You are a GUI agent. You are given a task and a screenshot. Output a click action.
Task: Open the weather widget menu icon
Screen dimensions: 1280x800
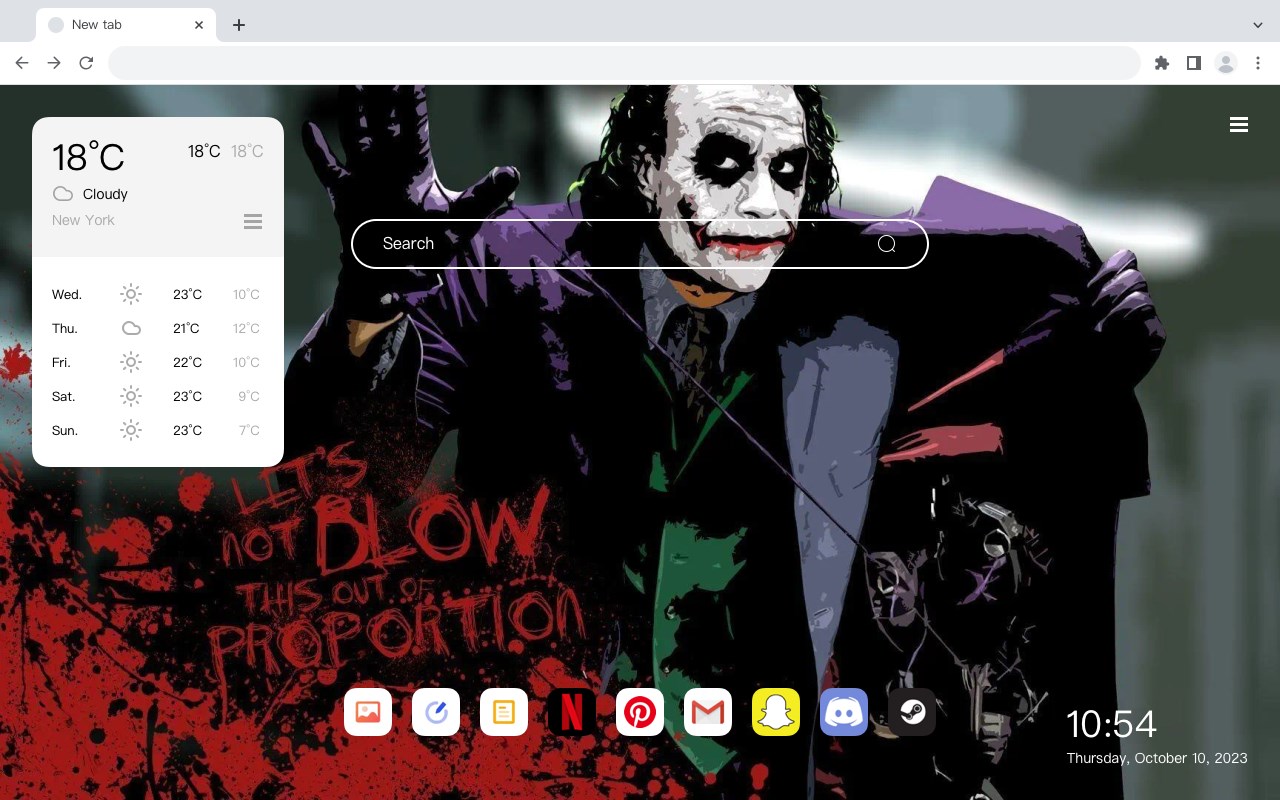pos(253,222)
